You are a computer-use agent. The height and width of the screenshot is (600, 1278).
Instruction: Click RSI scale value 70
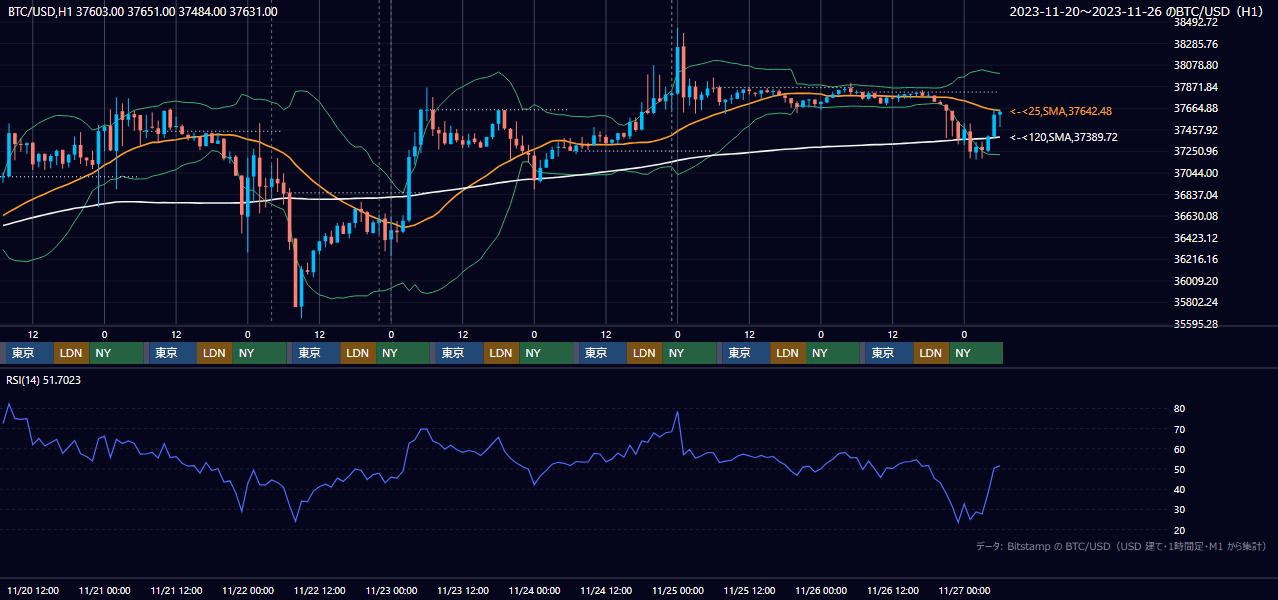pos(1180,429)
